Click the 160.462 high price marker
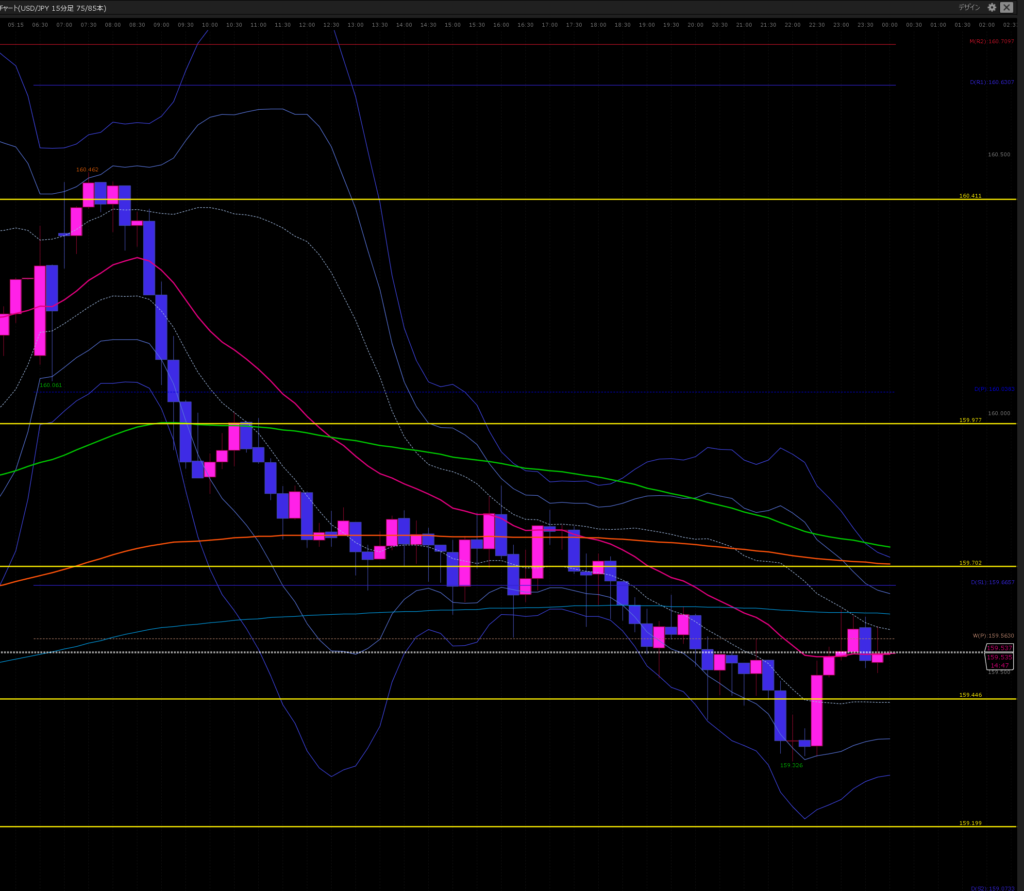Image resolution: width=1024 pixels, height=891 pixels. point(87,169)
